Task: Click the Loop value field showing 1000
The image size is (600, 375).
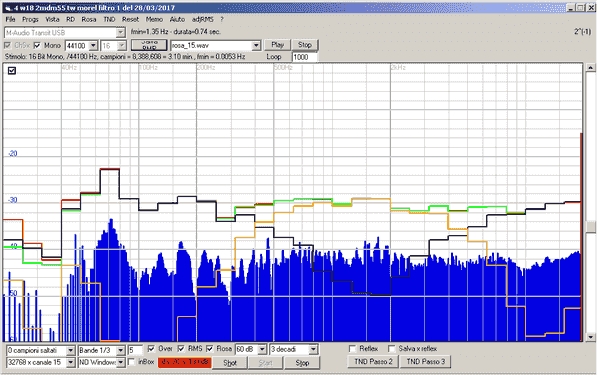Action: pyautogui.click(x=305, y=57)
